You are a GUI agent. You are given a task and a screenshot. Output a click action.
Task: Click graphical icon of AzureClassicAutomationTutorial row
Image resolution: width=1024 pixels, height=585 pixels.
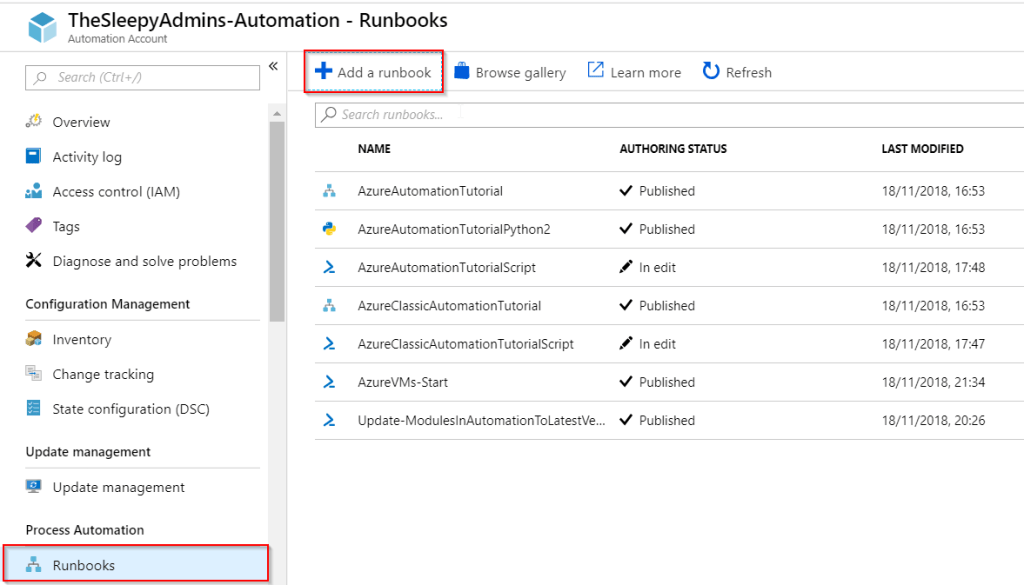pos(329,305)
